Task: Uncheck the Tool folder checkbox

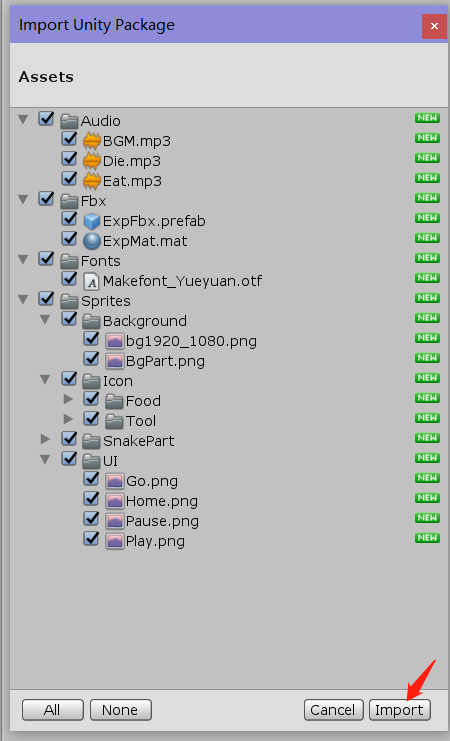Action: (x=91, y=418)
